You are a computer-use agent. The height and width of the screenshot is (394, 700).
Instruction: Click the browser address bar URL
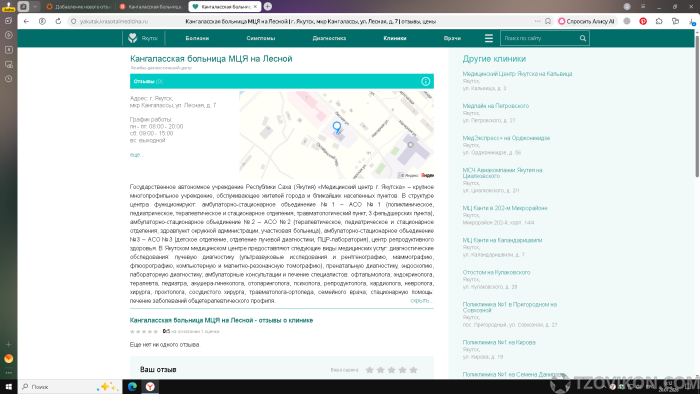114,21
